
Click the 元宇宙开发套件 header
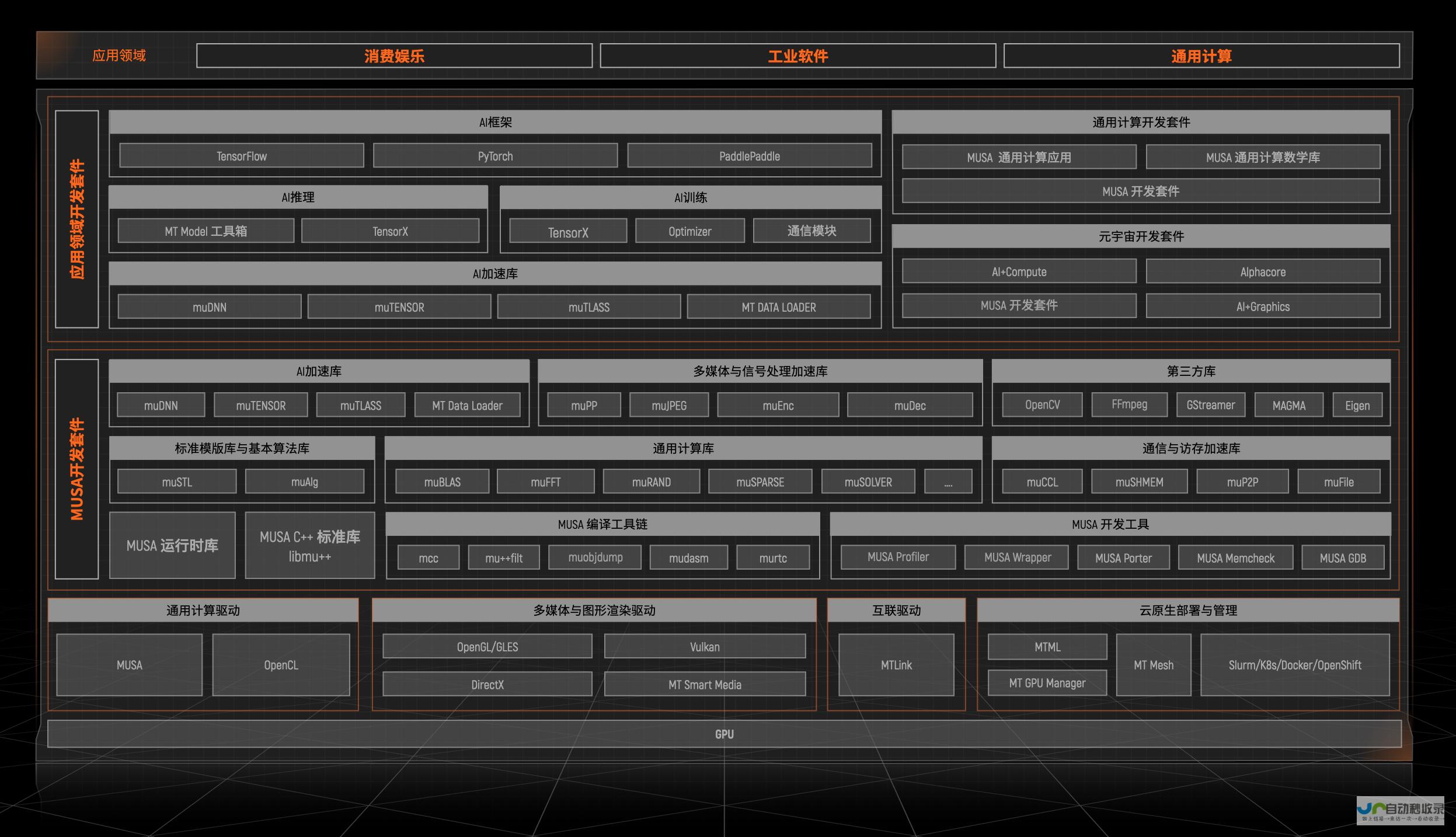pyautogui.click(x=1141, y=236)
